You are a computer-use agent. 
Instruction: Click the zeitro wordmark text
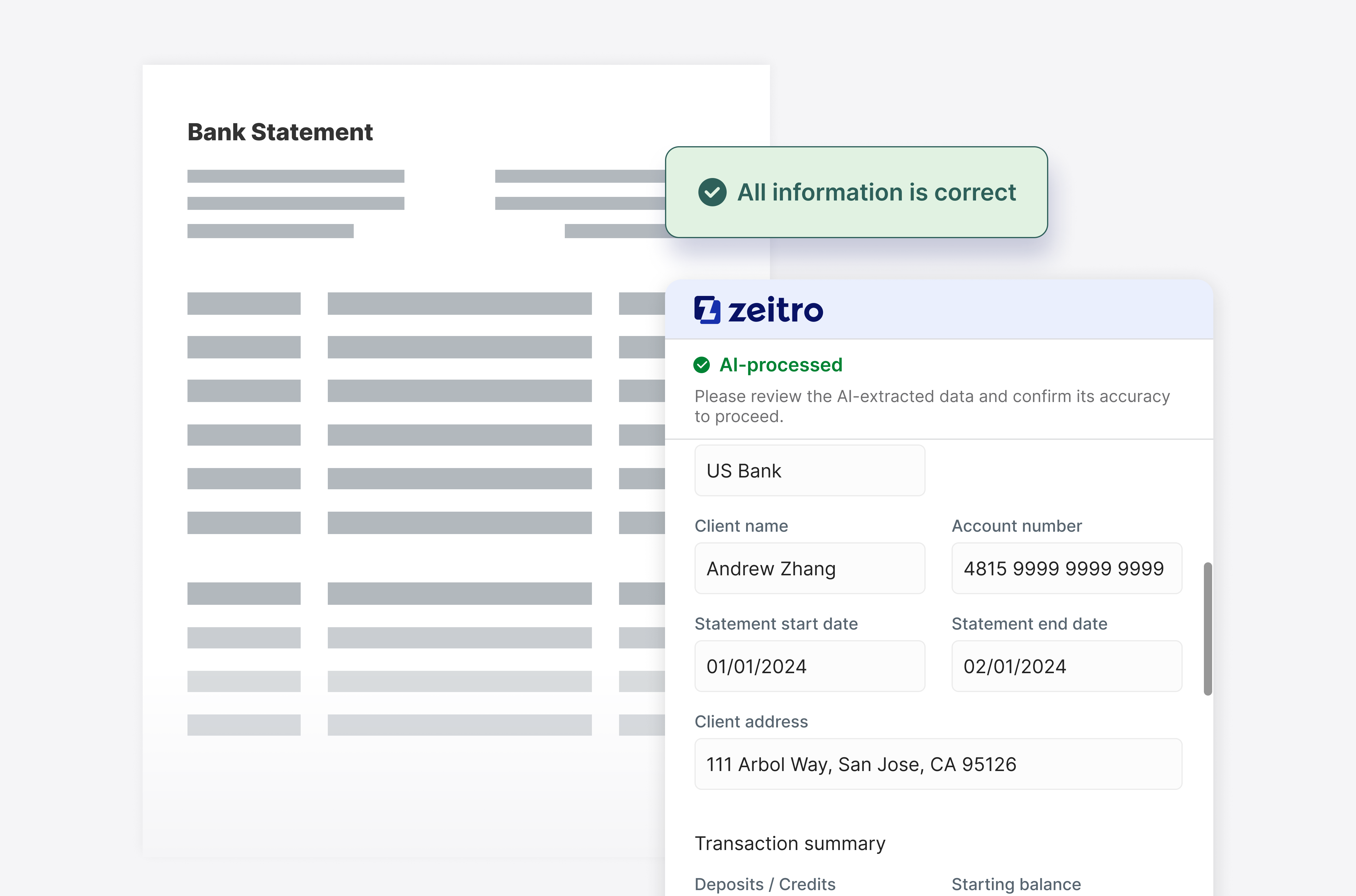pyautogui.click(x=776, y=310)
